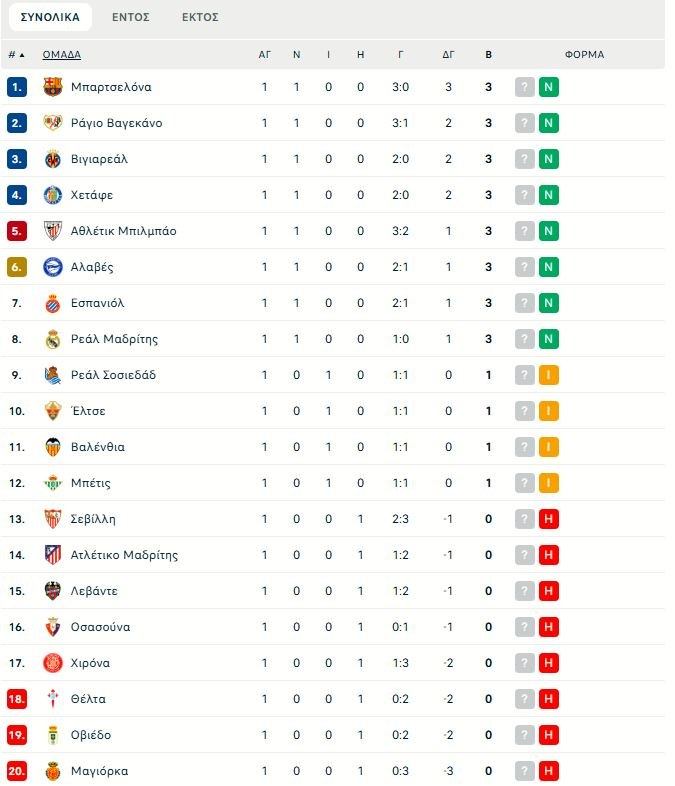Switch to the ΕΚΤΟΣ tab
Image resolution: width=675 pixels, height=786 pixels.
pos(200,17)
